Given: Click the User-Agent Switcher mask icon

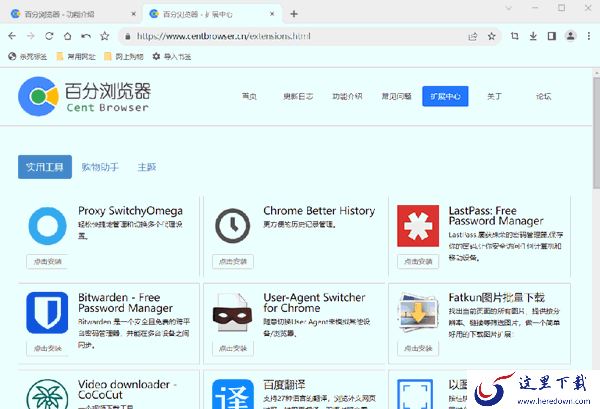Looking at the screenshot, I should pyautogui.click(x=232, y=313).
